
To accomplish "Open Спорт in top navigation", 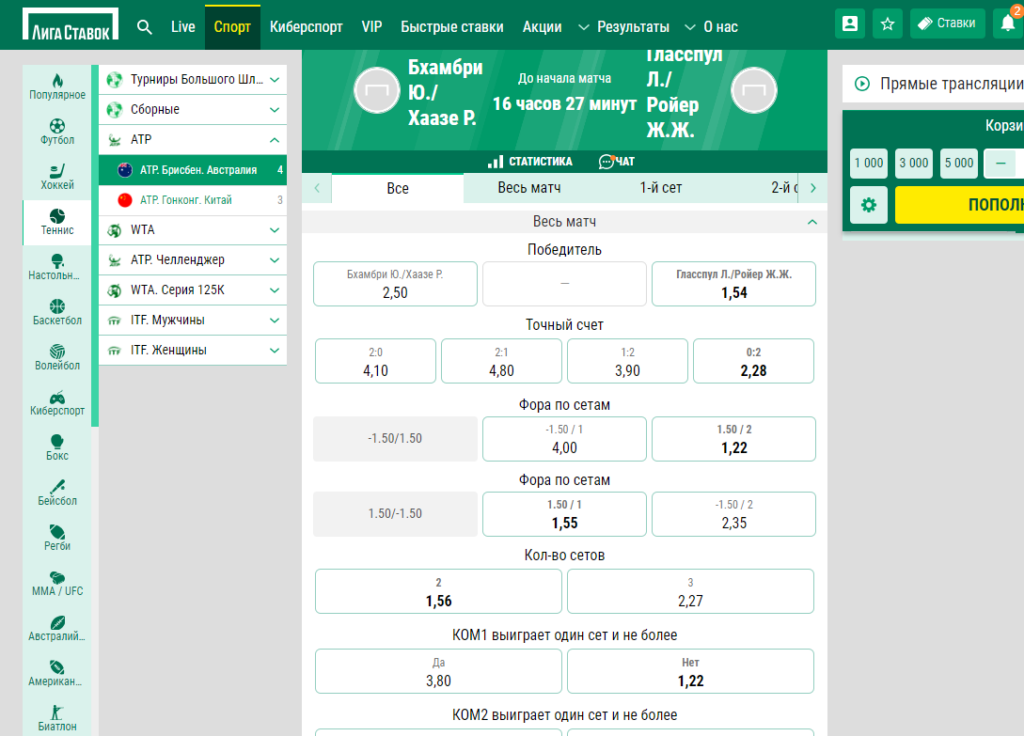I will (232, 27).
